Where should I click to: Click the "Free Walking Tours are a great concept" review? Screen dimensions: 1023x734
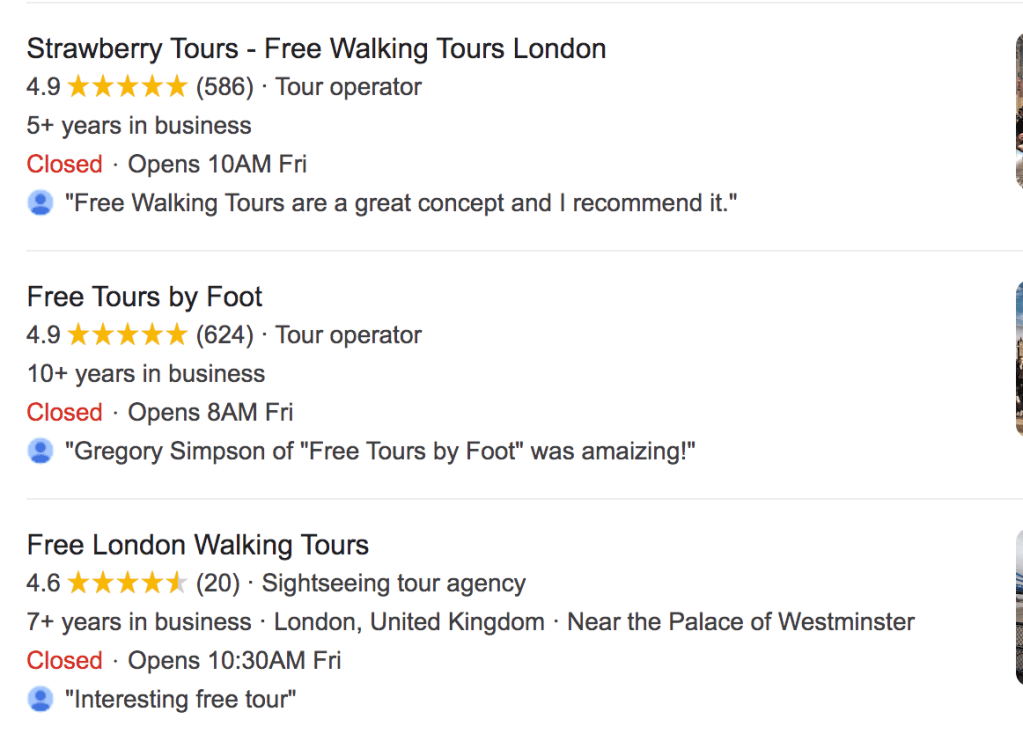[401, 203]
